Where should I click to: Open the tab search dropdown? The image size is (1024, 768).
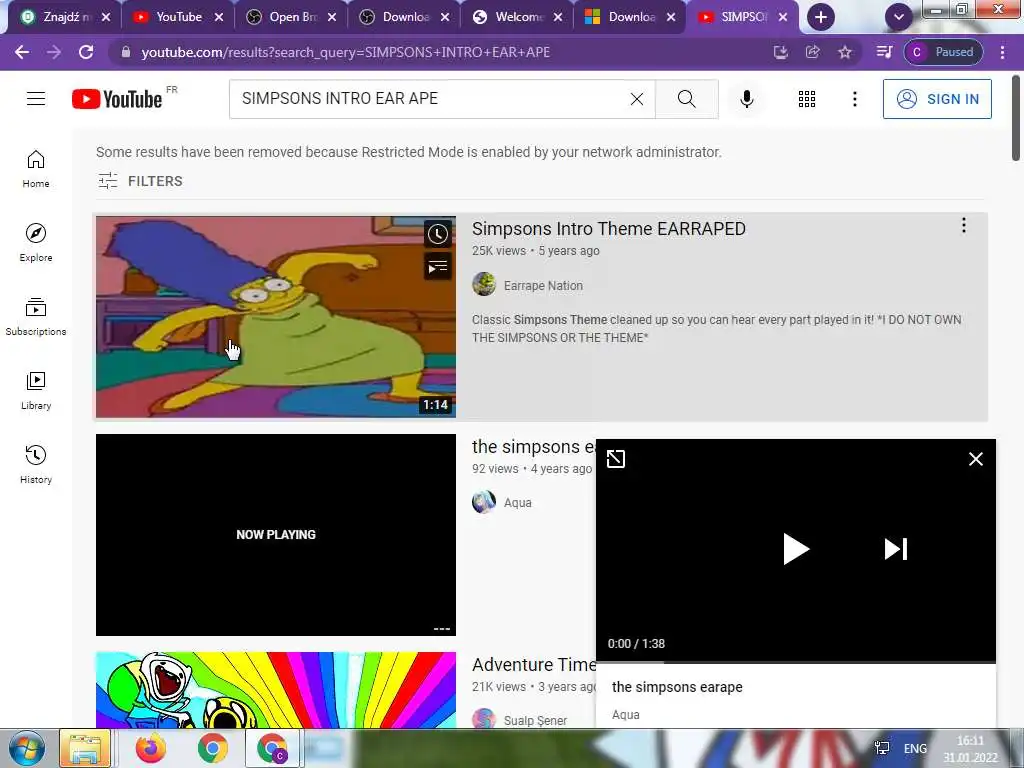click(899, 17)
